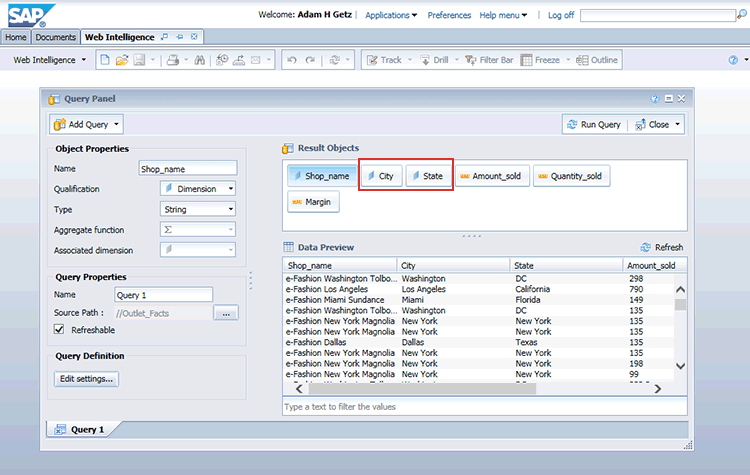
Task: Click the Source Path browse button
Action: coord(226,313)
